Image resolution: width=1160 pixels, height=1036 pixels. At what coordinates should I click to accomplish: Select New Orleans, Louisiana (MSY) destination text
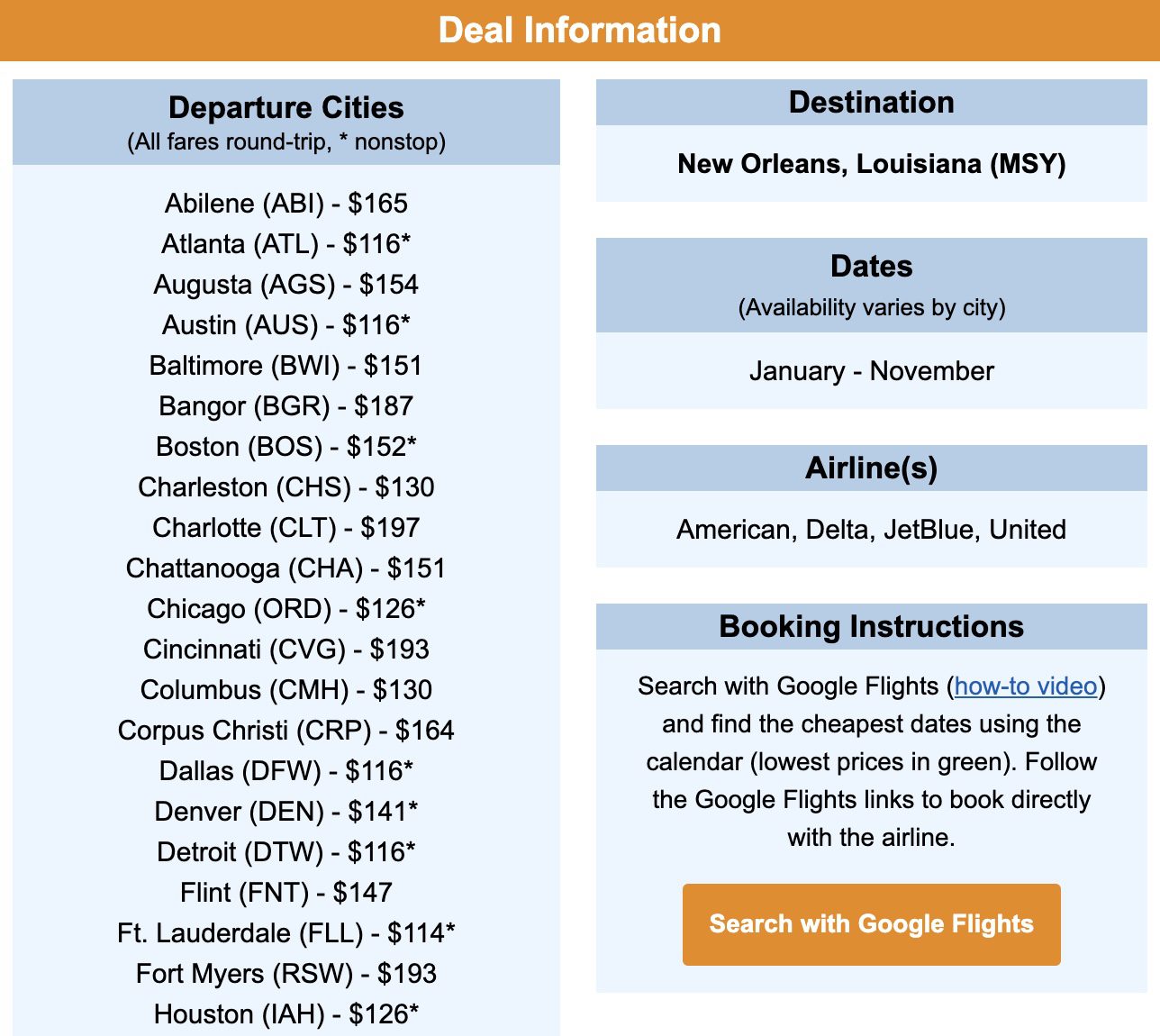(872, 165)
